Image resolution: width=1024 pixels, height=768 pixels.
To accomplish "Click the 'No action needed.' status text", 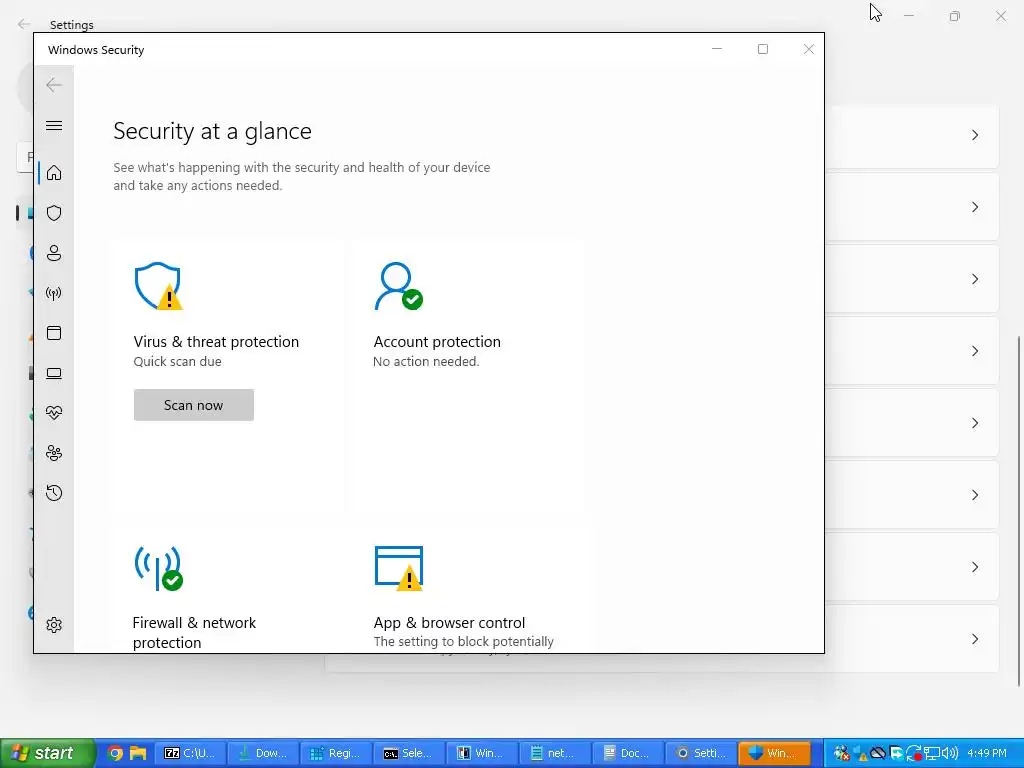I will [426, 361].
